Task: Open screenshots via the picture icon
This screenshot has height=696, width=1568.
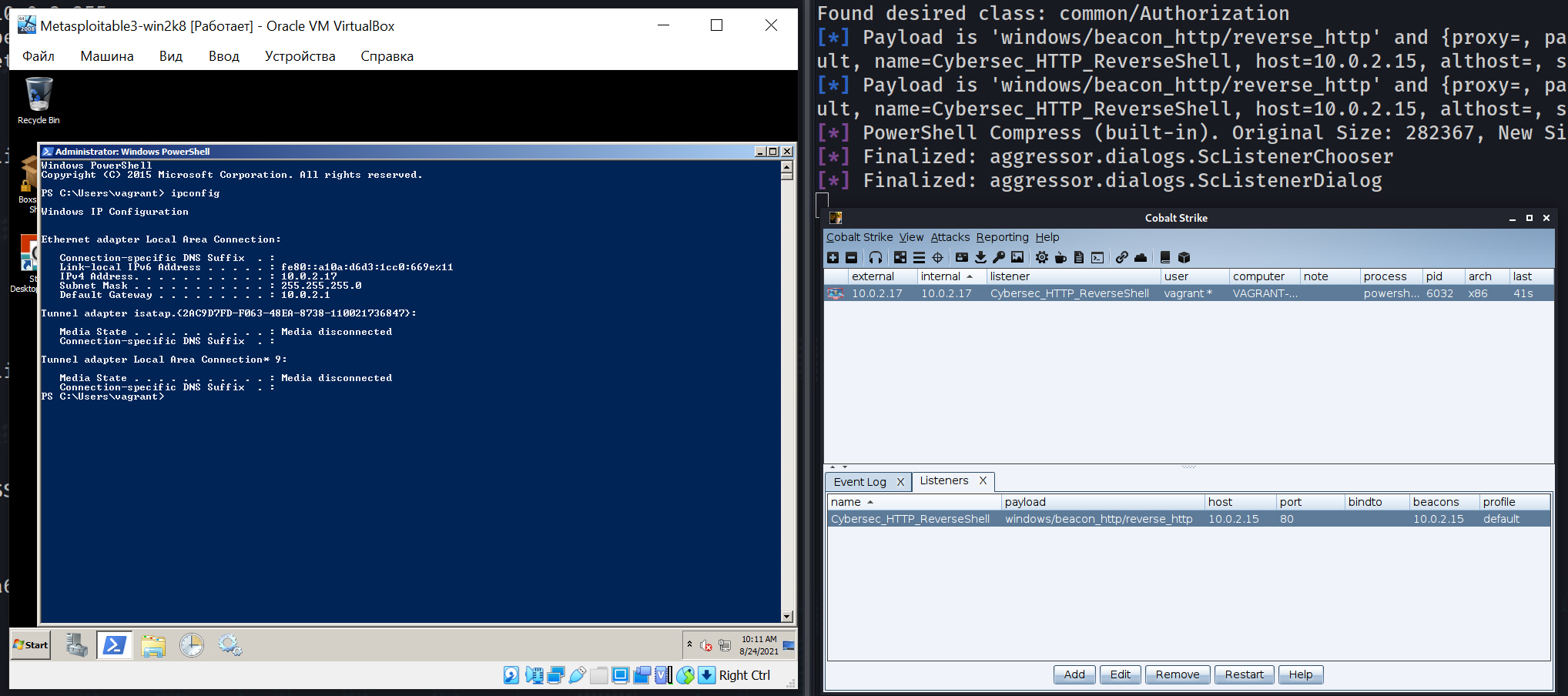Action: coord(1019,258)
